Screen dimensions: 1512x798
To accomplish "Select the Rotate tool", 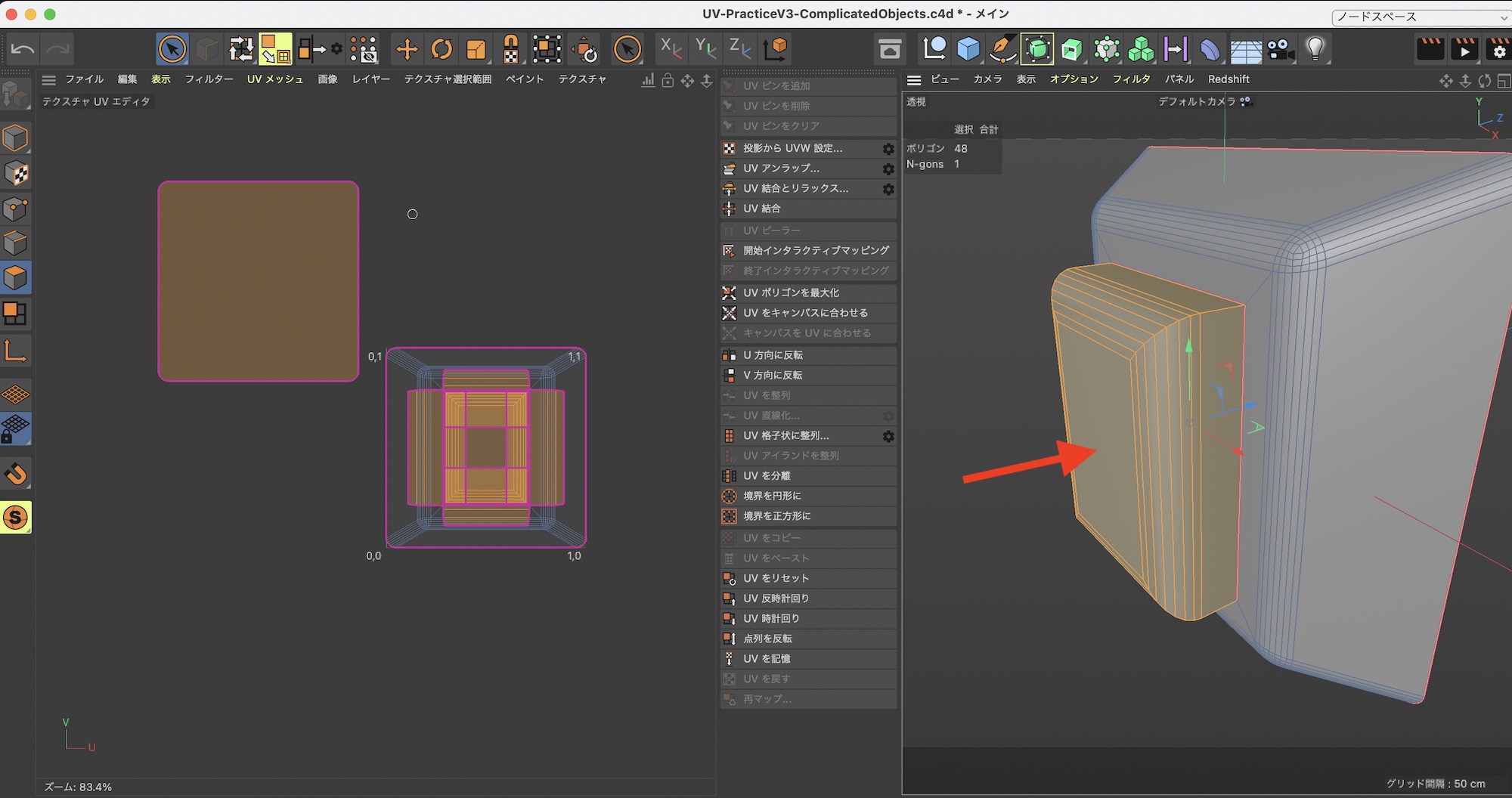I will [442, 50].
